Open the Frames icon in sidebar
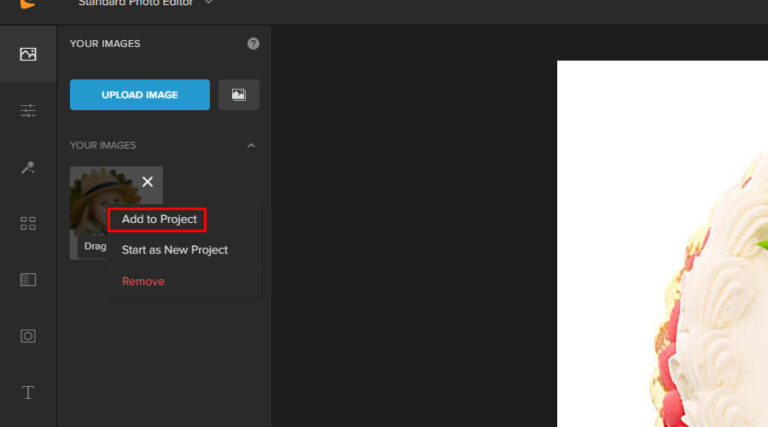 point(28,336)
